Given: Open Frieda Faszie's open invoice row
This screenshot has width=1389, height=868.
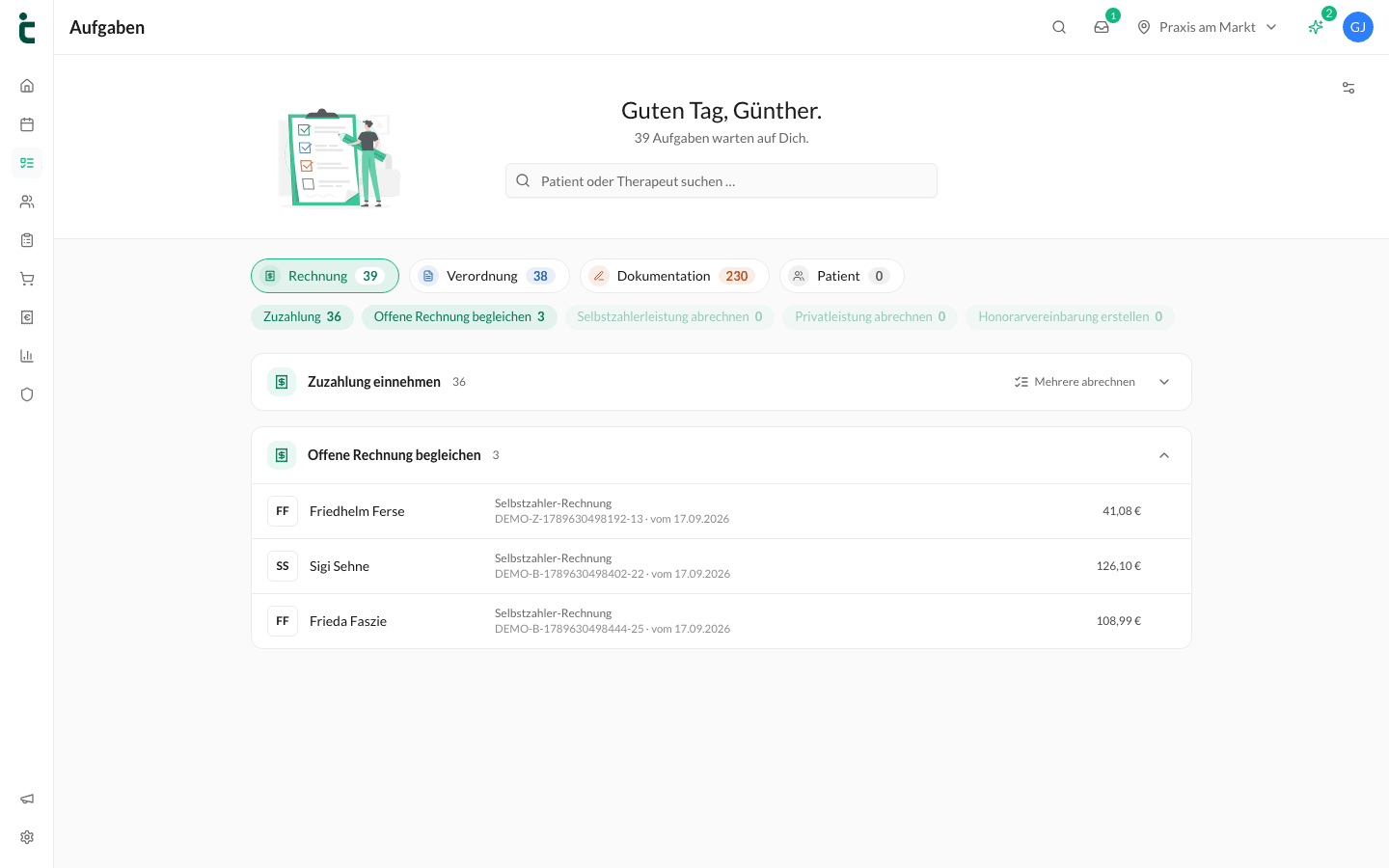Looking at the screenshot, I should tap(722, 621).
